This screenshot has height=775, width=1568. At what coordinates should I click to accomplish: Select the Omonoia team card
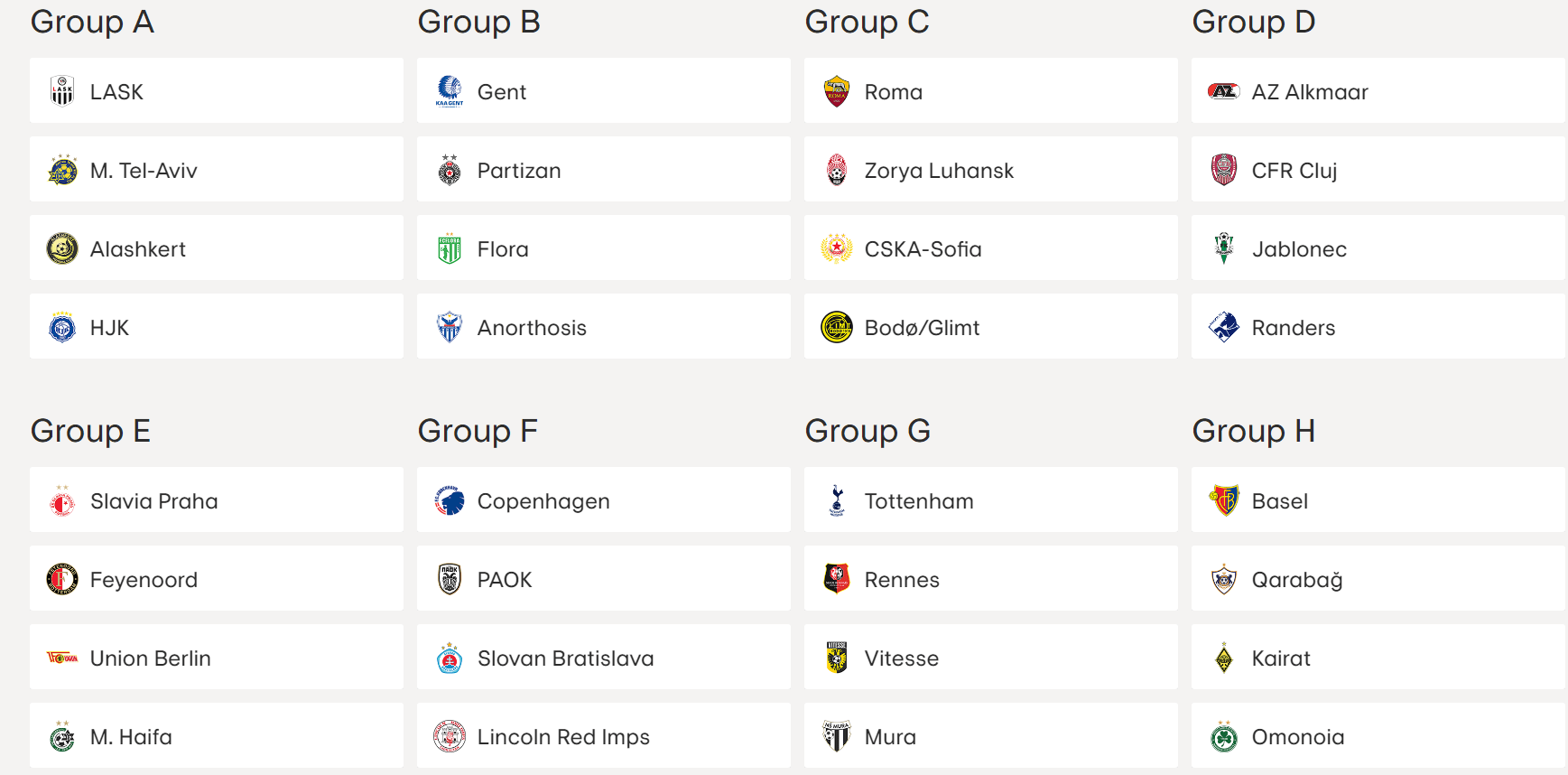(x=1377, y=736)
